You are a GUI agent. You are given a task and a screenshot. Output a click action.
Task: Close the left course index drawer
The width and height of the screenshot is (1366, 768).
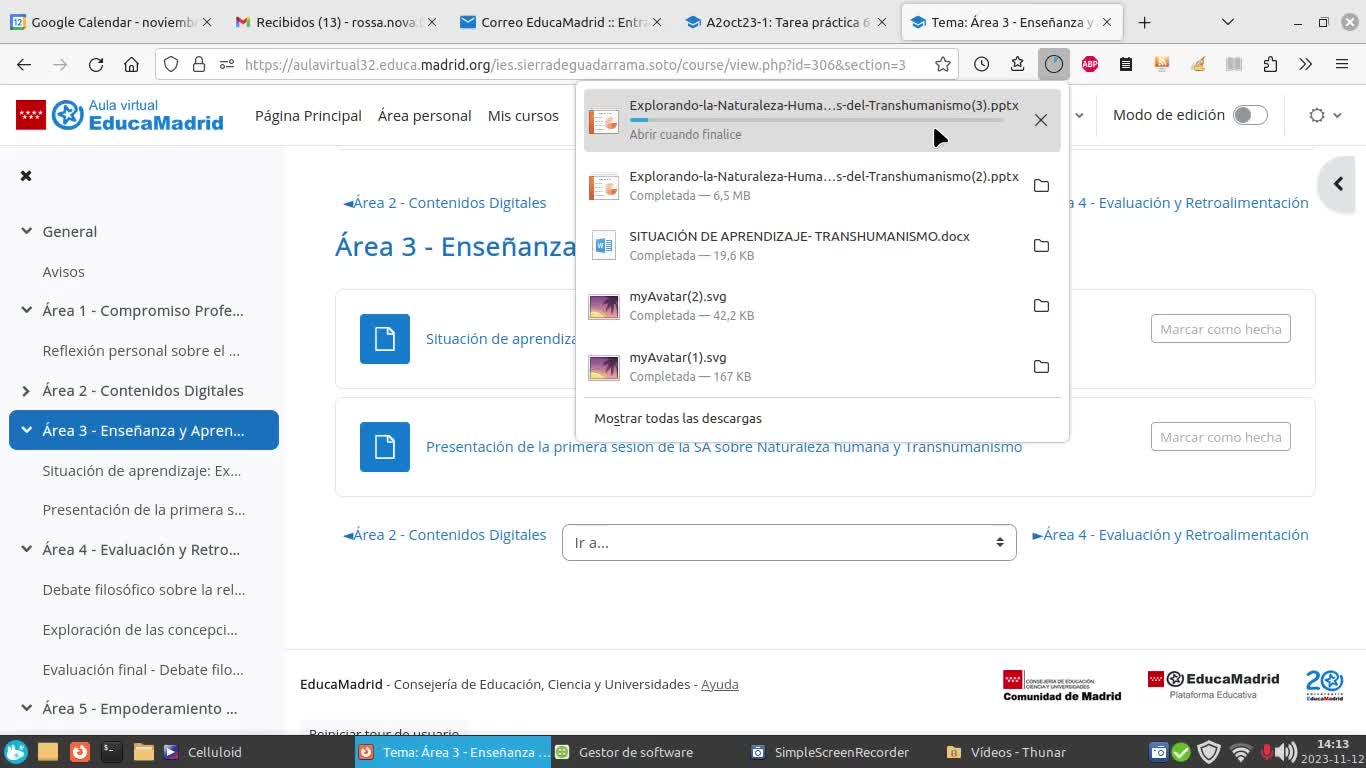coord(26,176)
